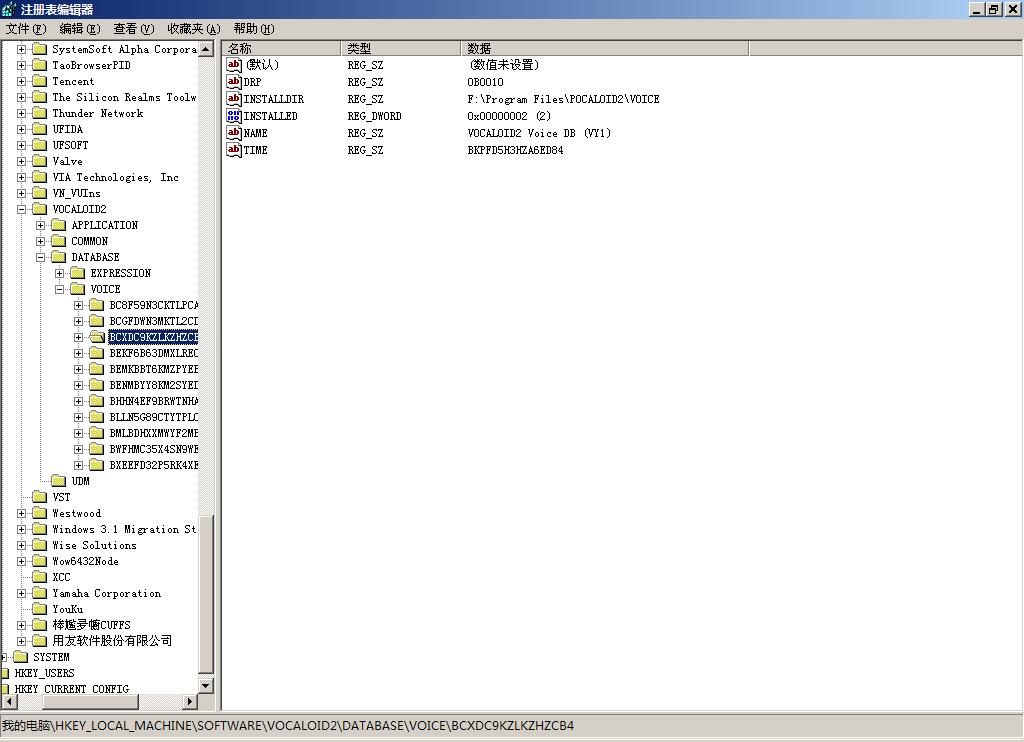Click the Tencent folder icon
Viewport: 1024px width, 742px height.
40,81
